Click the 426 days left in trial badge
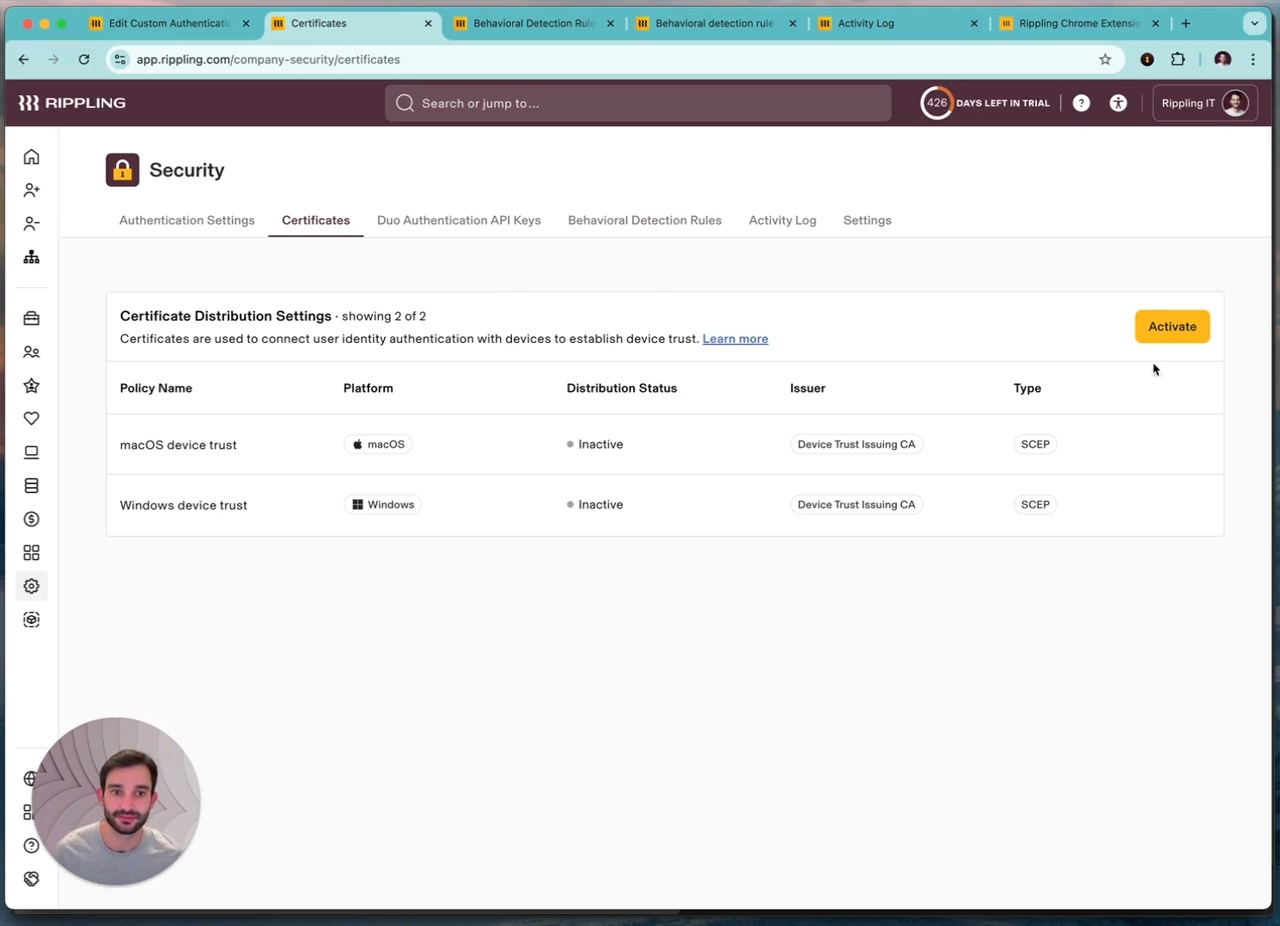The image size is (1280, 926). [x=985, y=103]
